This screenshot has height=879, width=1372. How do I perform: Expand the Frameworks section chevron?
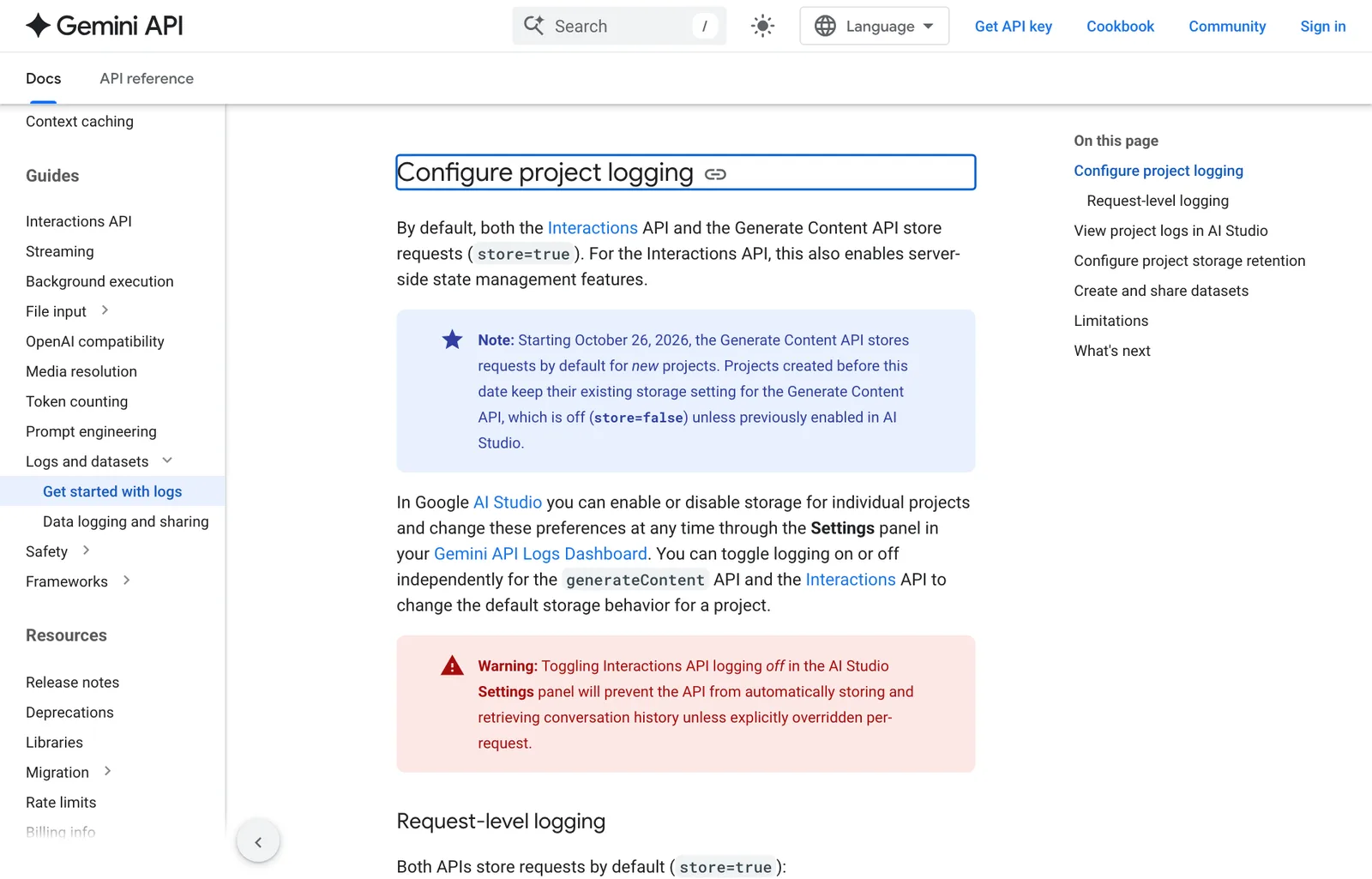(x=126, y=581)
